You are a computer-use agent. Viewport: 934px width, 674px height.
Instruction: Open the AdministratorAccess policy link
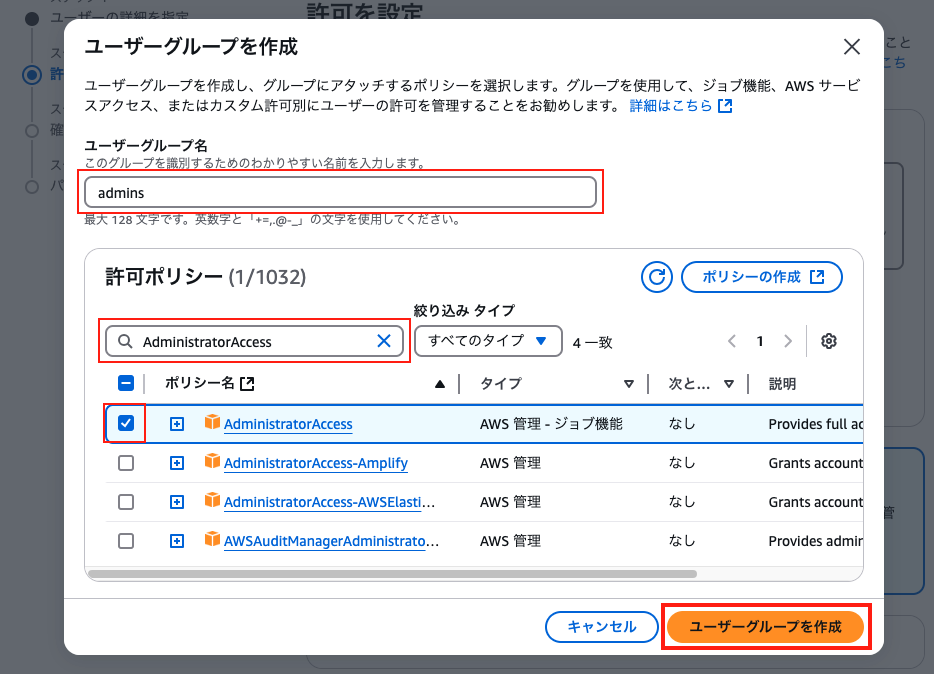pos(288,424)
